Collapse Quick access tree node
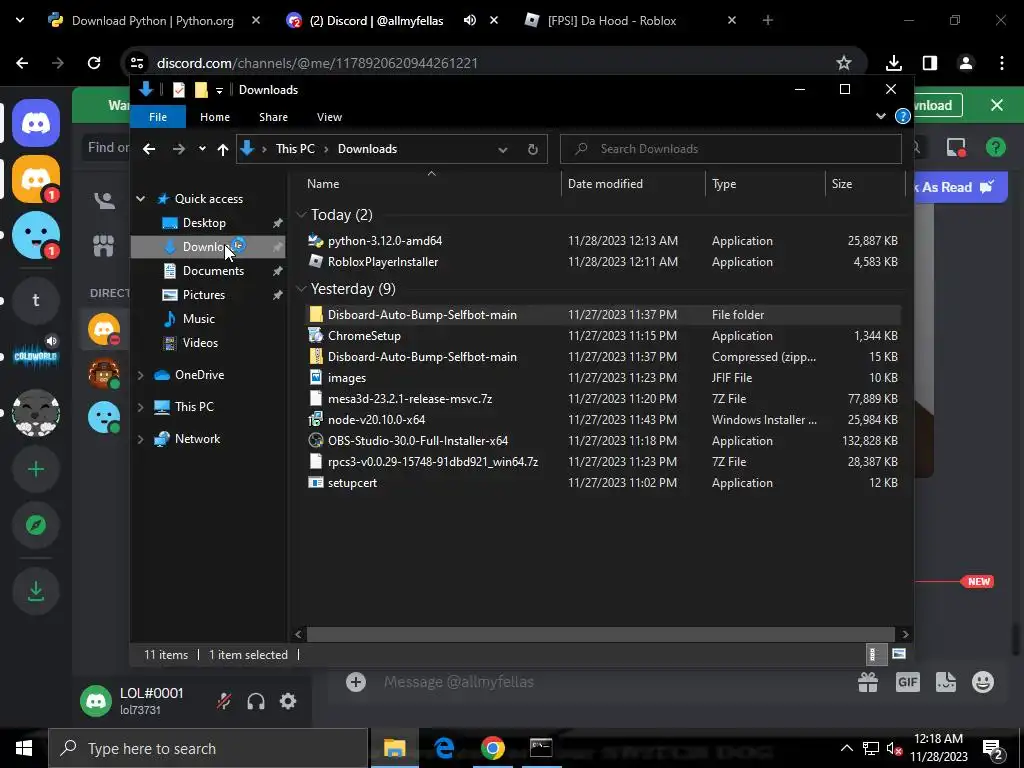The image size is (1024, 768). pos(140,199)
